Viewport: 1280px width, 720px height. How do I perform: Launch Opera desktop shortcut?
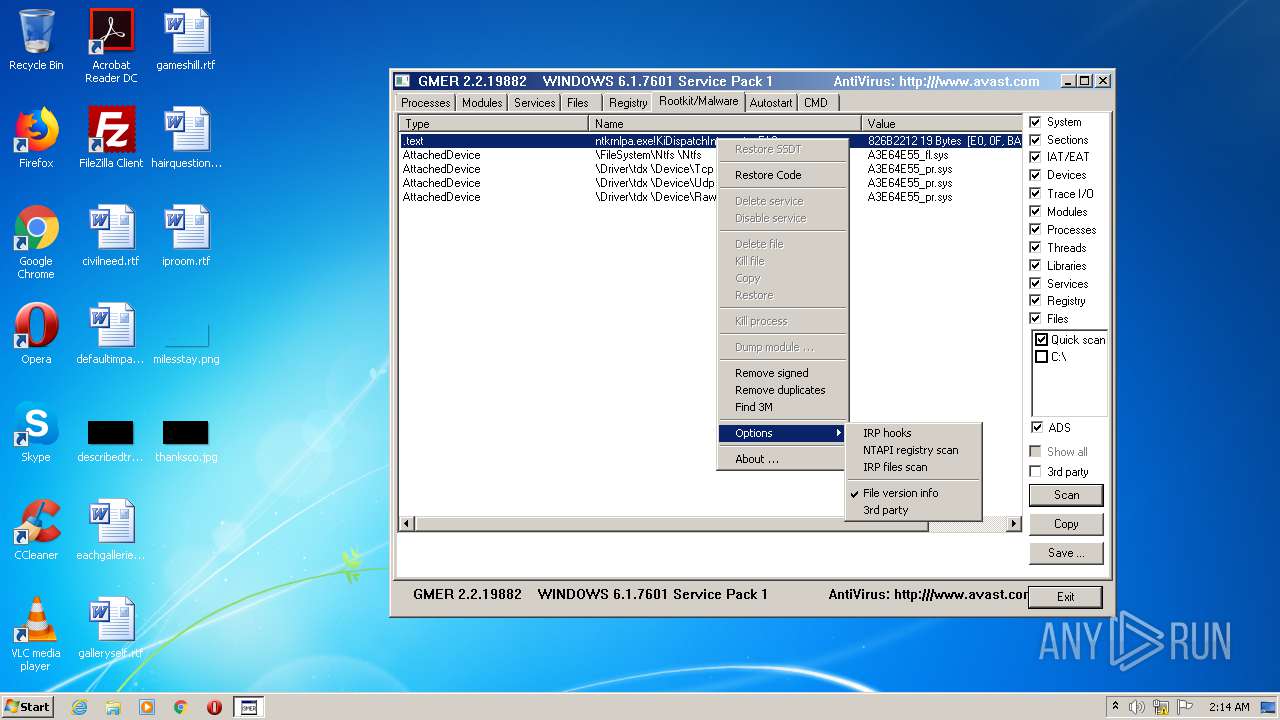click(36, 334)
